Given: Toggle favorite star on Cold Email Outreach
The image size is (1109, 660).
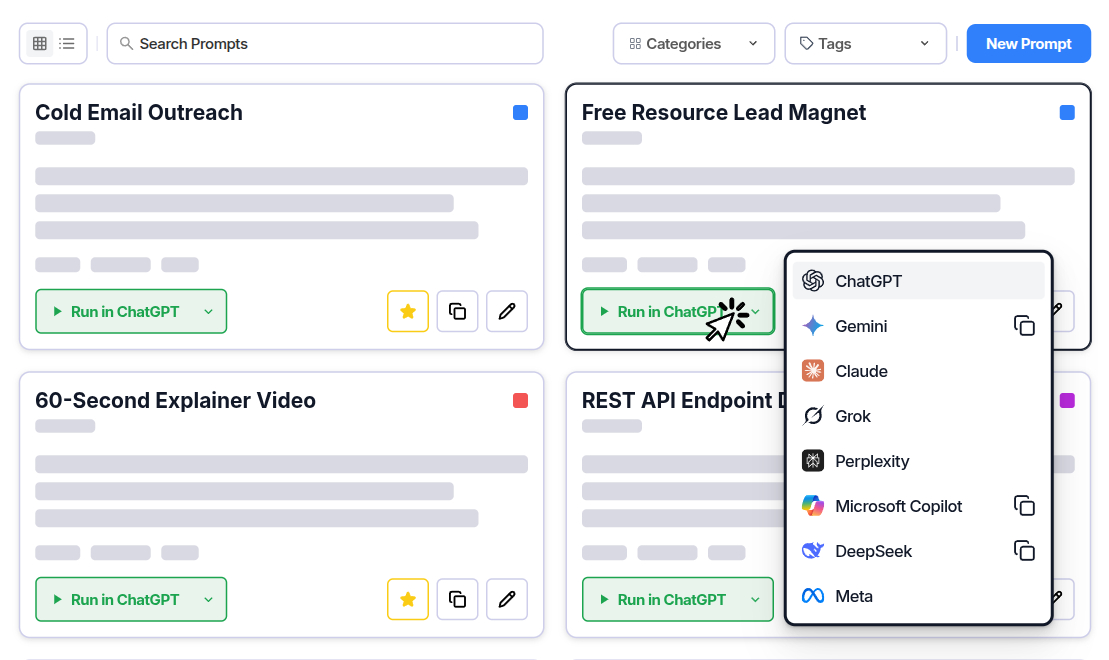Looking at the screenshot, I should coord(408,311).
